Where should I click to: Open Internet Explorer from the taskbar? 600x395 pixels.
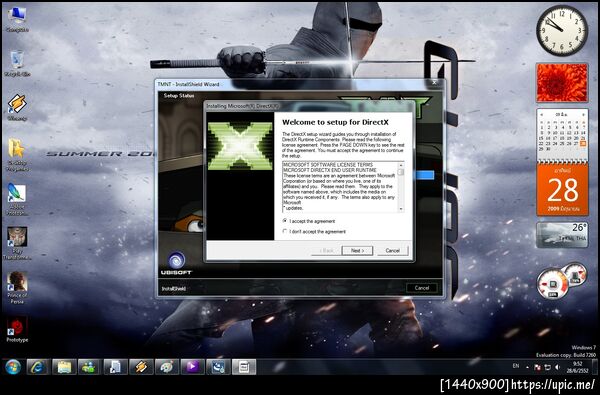tap(38, 367)
